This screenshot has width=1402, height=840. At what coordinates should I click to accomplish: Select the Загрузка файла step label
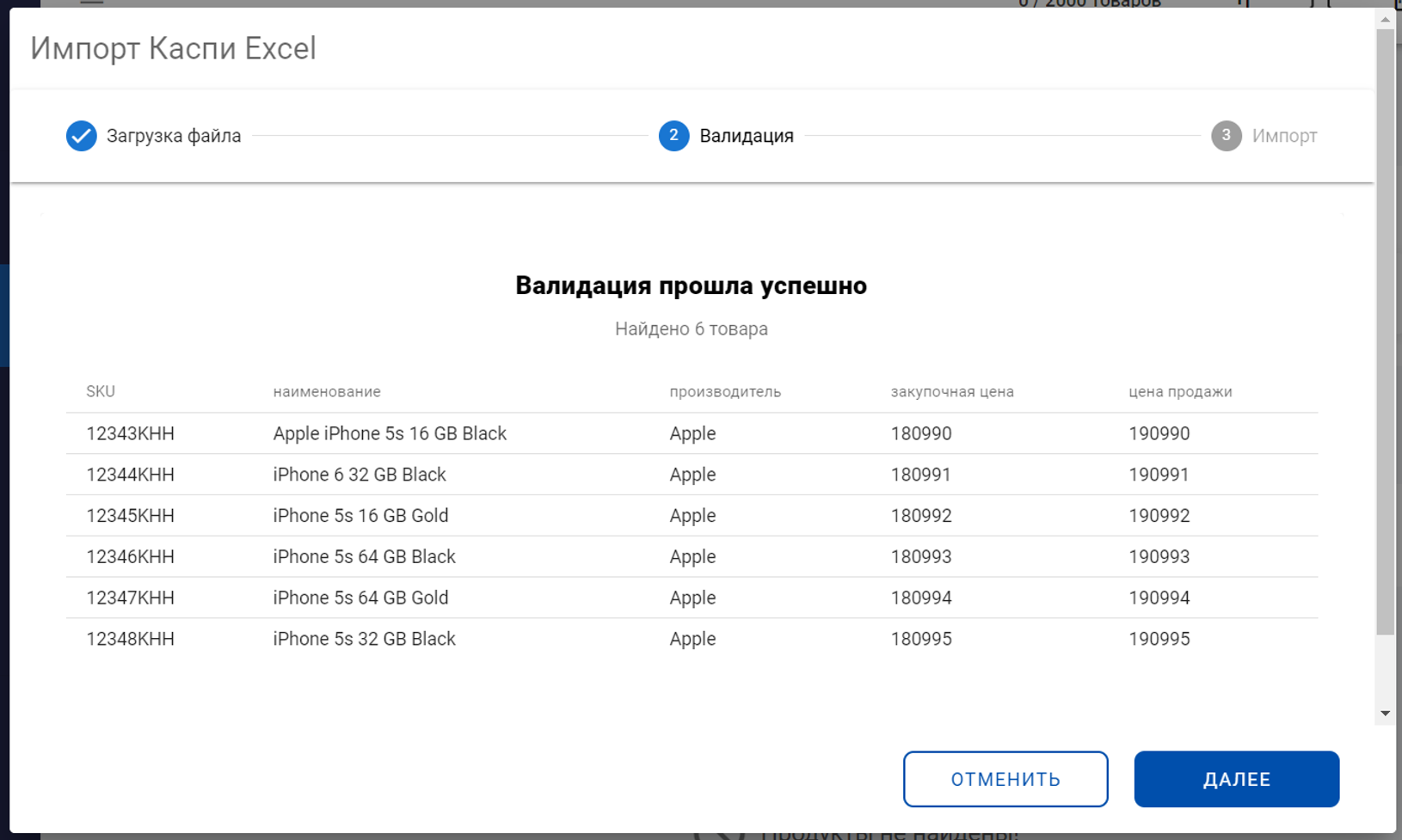tap(174, 136)
